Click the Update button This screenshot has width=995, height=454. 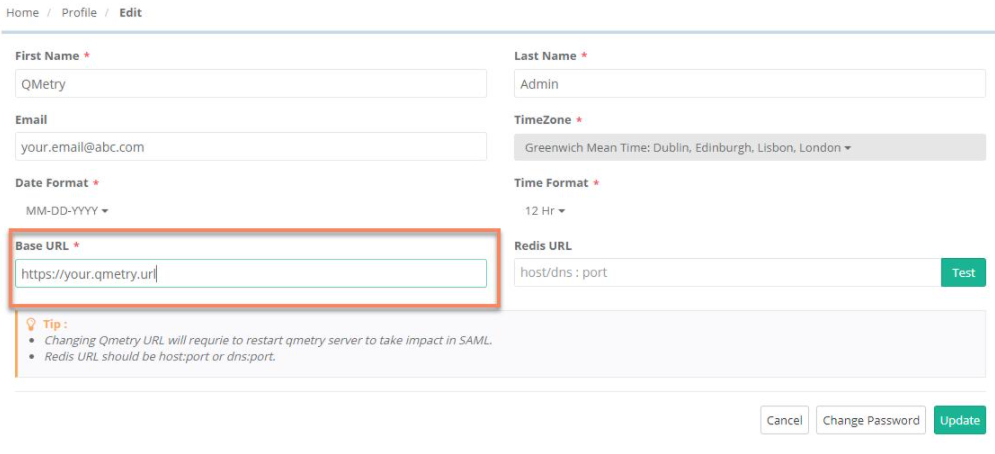pyautogui.click(x=959, y=420)
